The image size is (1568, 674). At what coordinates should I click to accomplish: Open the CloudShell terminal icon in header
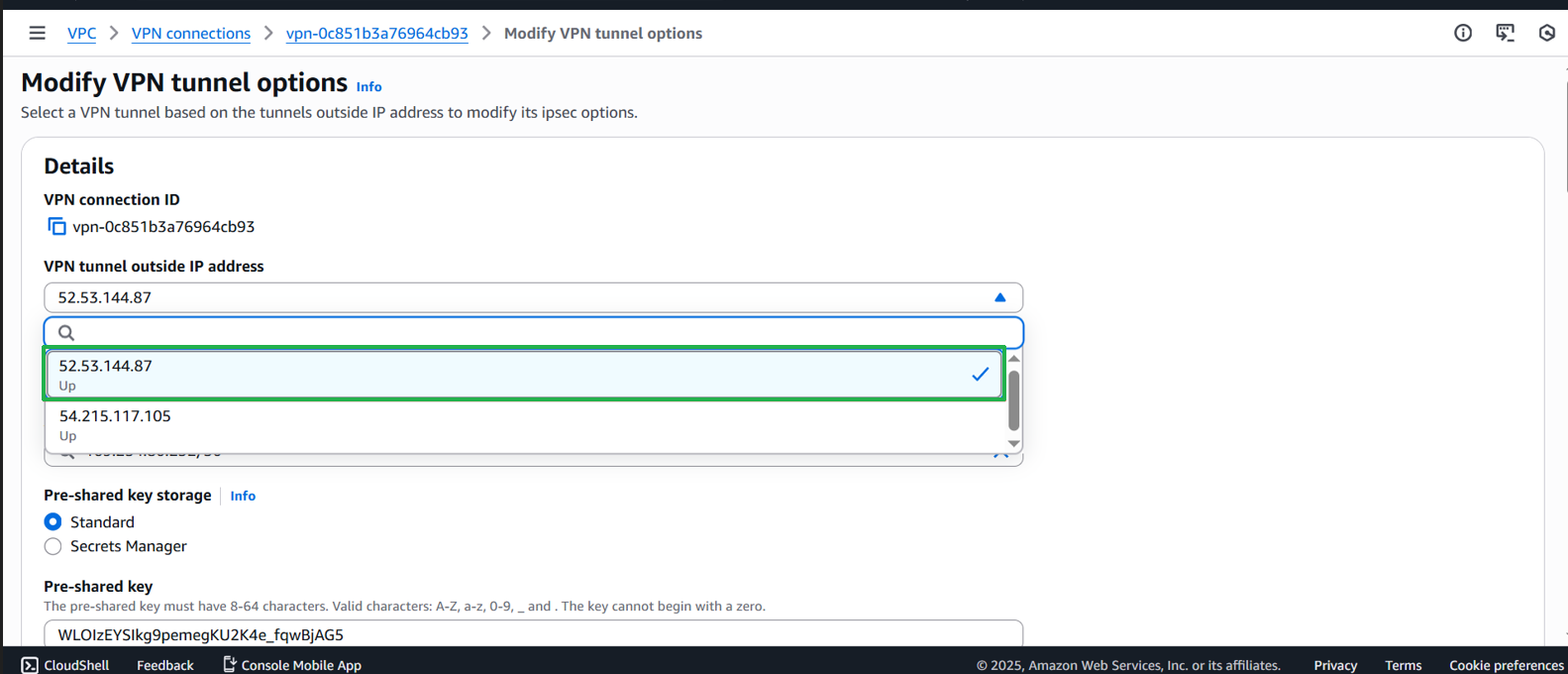1506,33
